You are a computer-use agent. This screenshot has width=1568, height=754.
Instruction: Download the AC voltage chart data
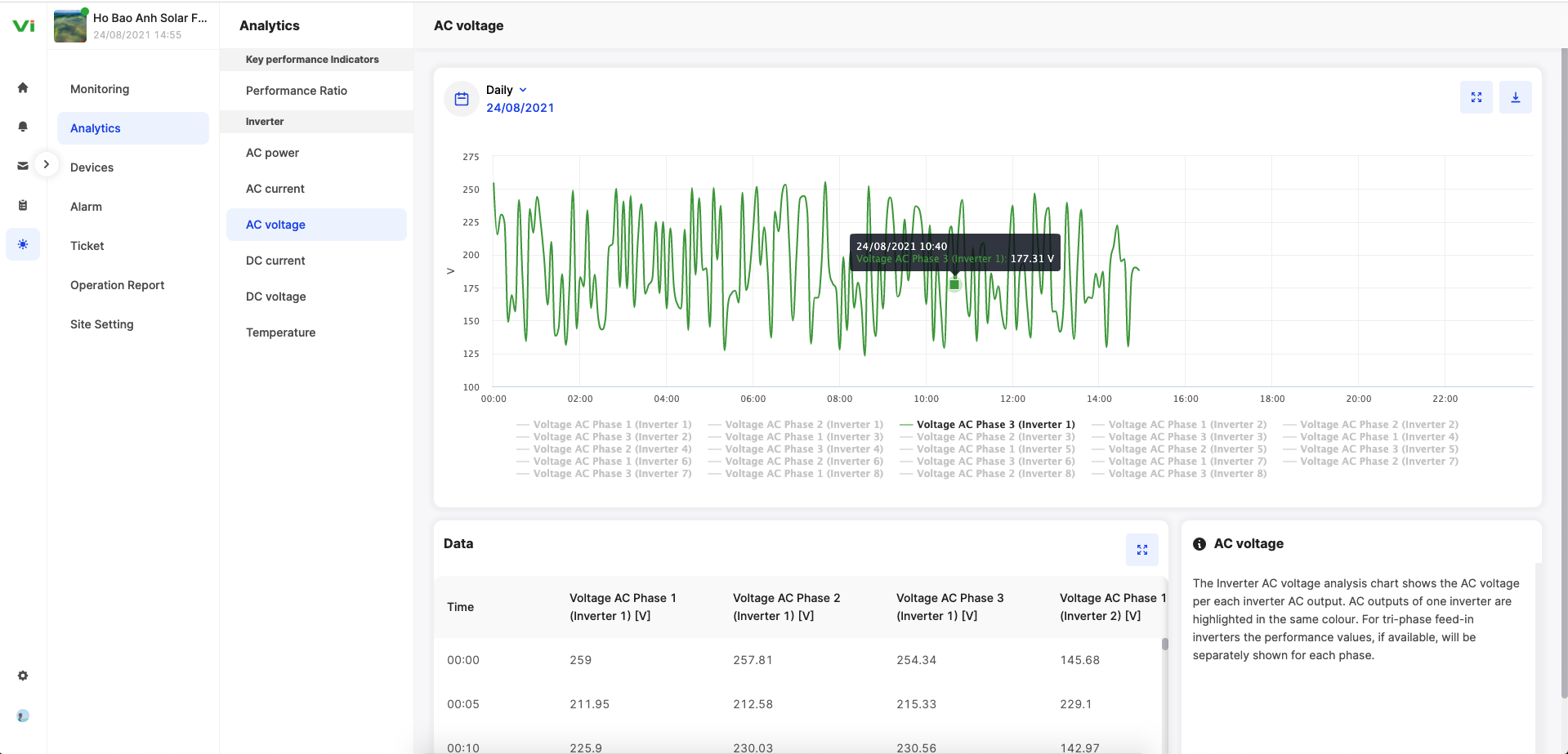coord(1515,97)
